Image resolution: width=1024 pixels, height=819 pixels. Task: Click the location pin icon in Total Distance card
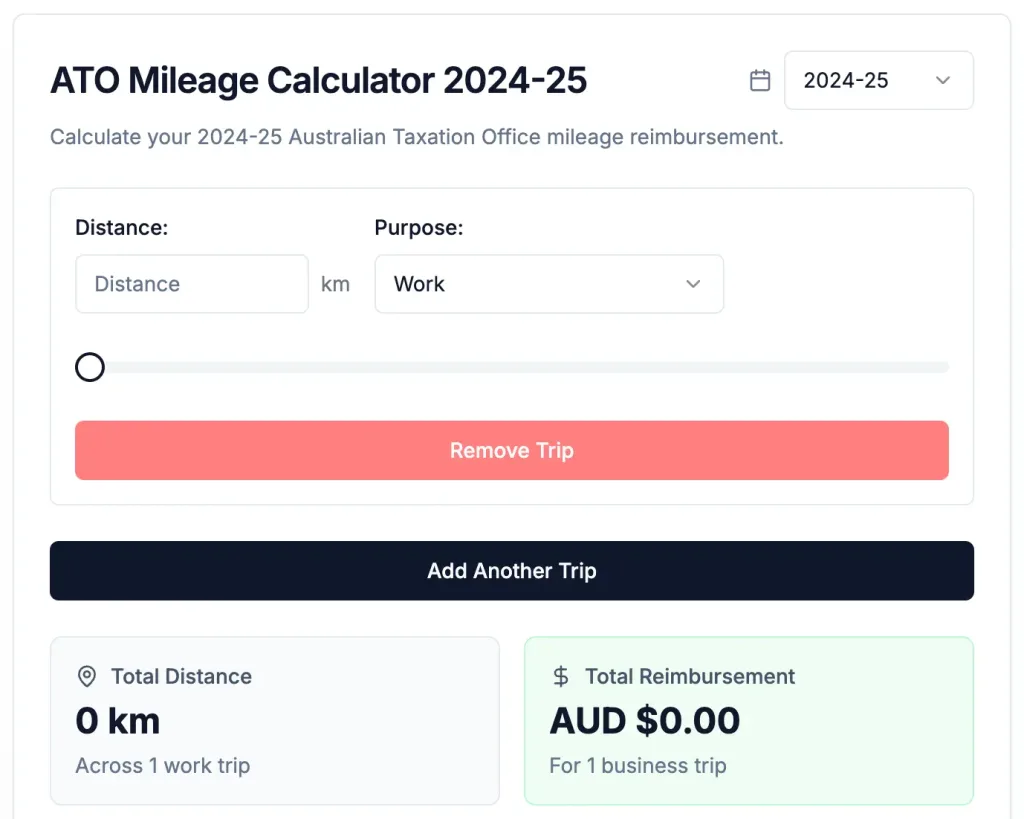[x=87, y=676]
